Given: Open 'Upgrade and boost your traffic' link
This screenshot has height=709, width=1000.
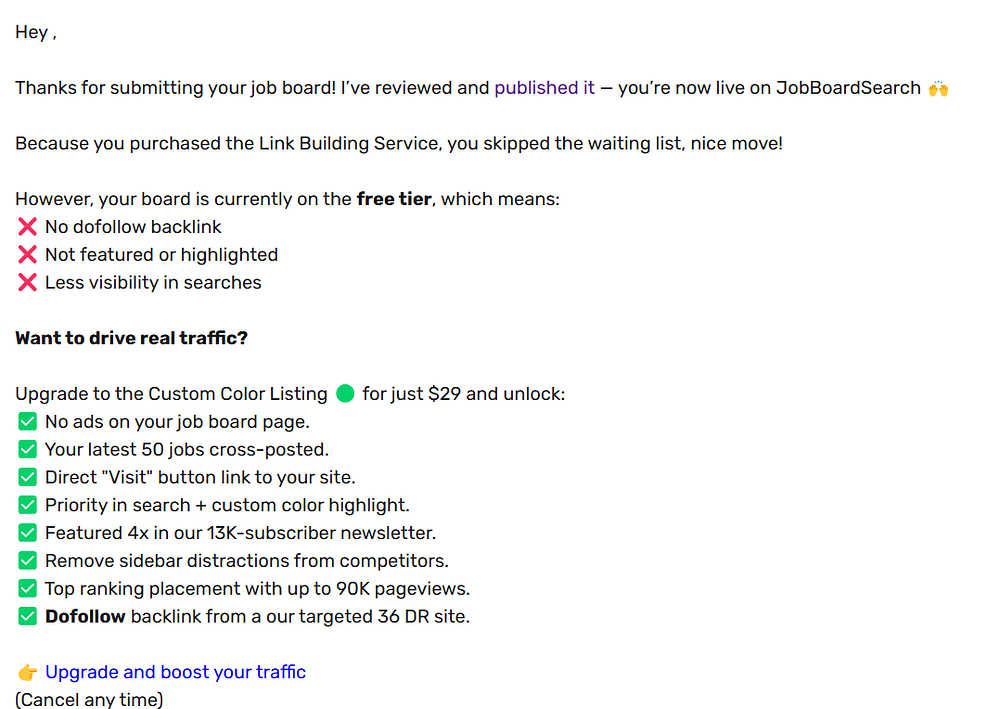Looking at the screenshot, I should (x=175, y=672).
